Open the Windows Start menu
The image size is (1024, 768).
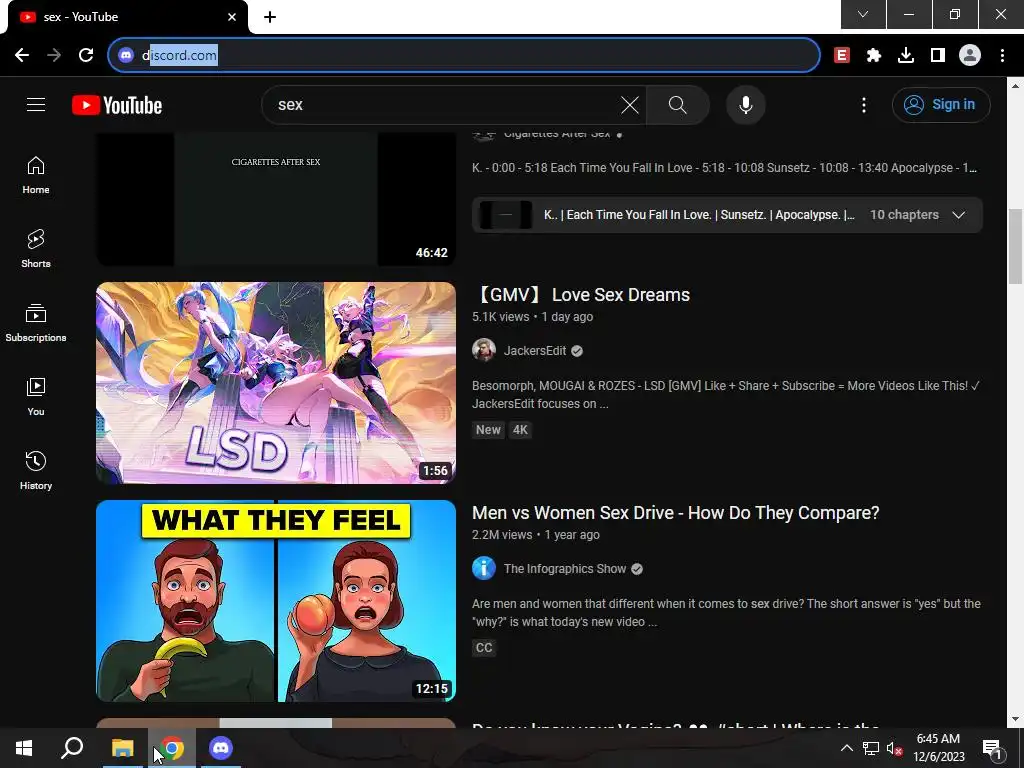tap(24, 748)
